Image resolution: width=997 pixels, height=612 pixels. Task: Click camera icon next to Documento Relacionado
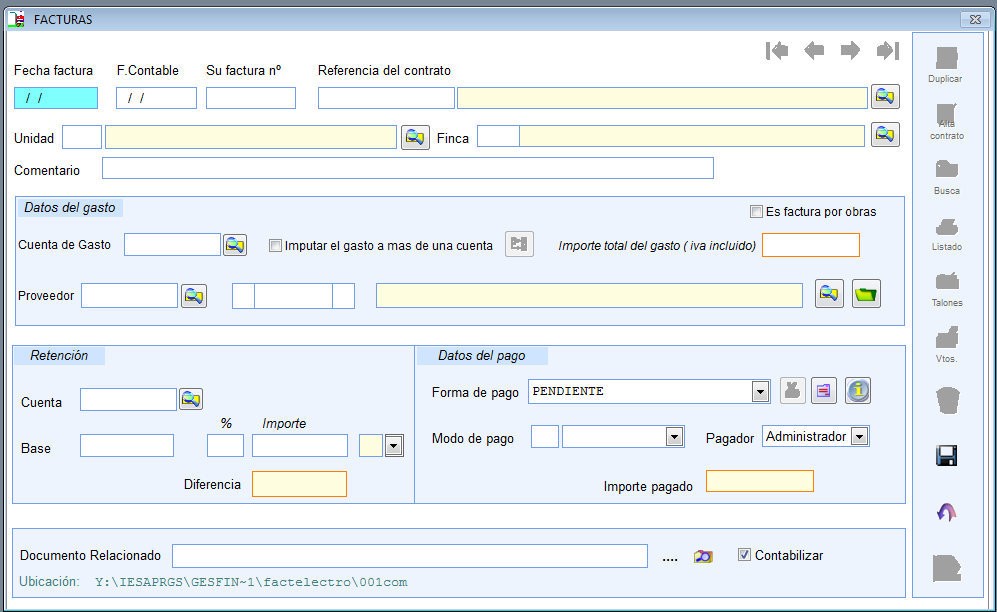[x=703, y=556]
